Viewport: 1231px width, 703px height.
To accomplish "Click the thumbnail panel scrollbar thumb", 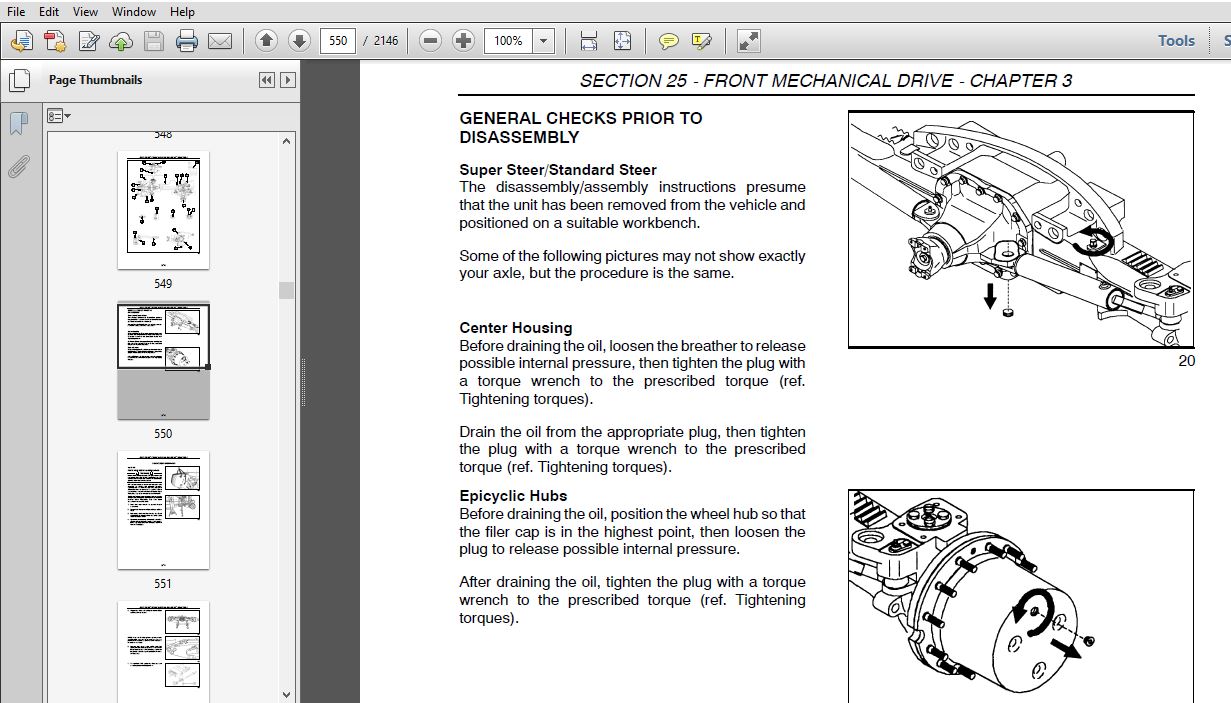I will 287,290.
